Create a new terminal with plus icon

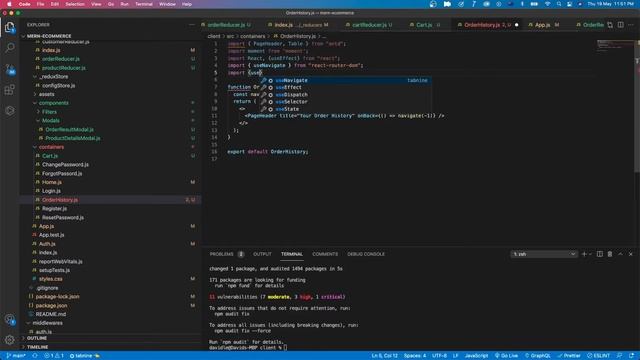[584, 254]
